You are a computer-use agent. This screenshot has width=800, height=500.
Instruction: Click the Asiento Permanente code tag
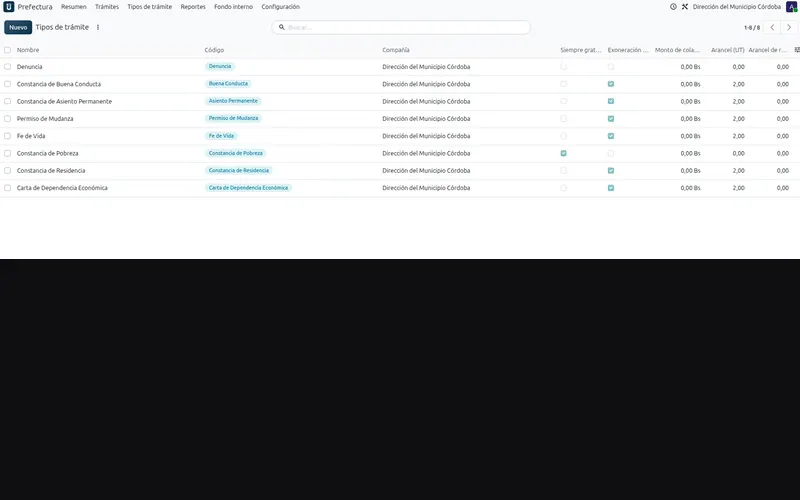pyautogui.click(x=233, y=101)
